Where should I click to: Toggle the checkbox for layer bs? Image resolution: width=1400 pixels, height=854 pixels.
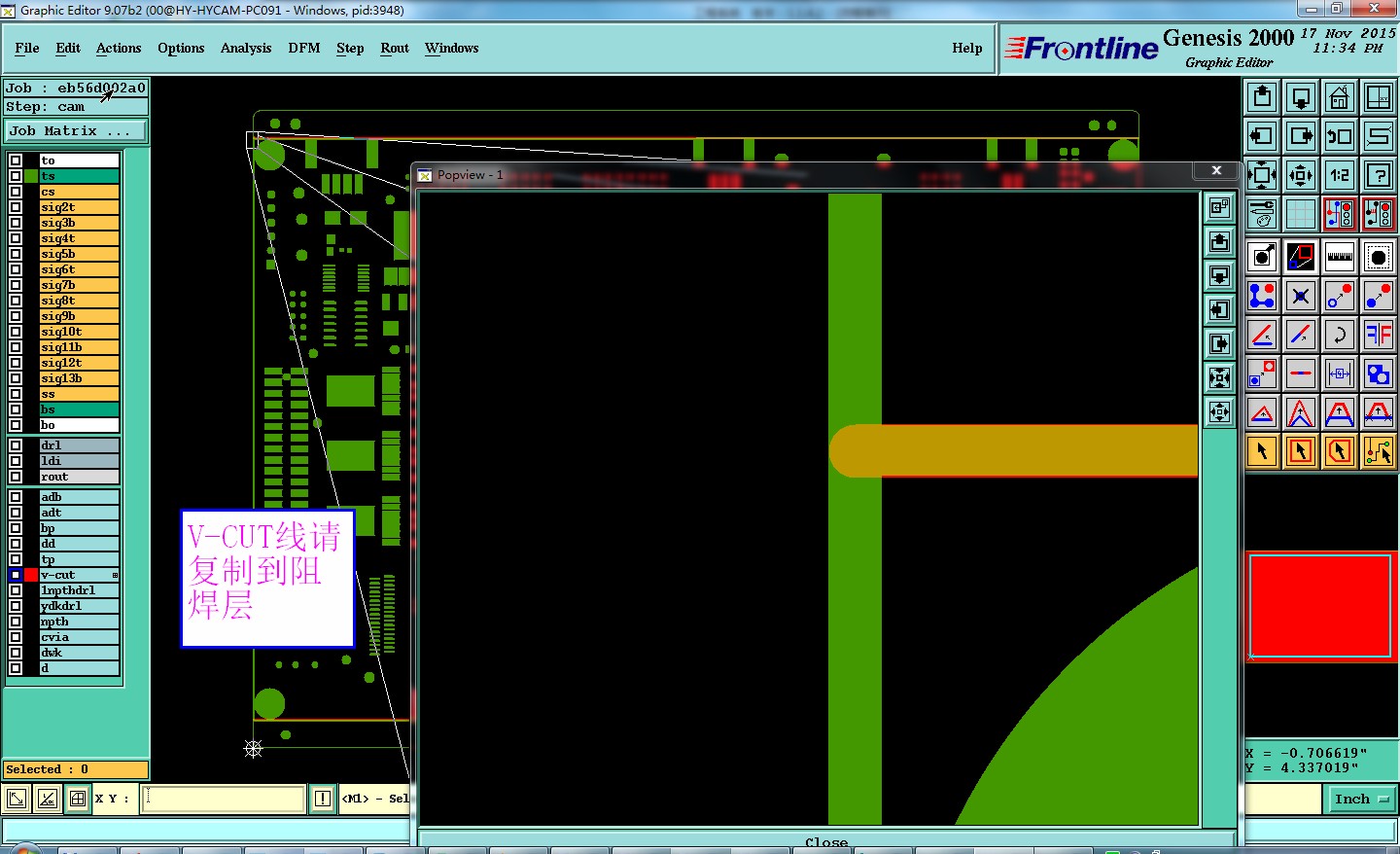(x=16, y=409)
